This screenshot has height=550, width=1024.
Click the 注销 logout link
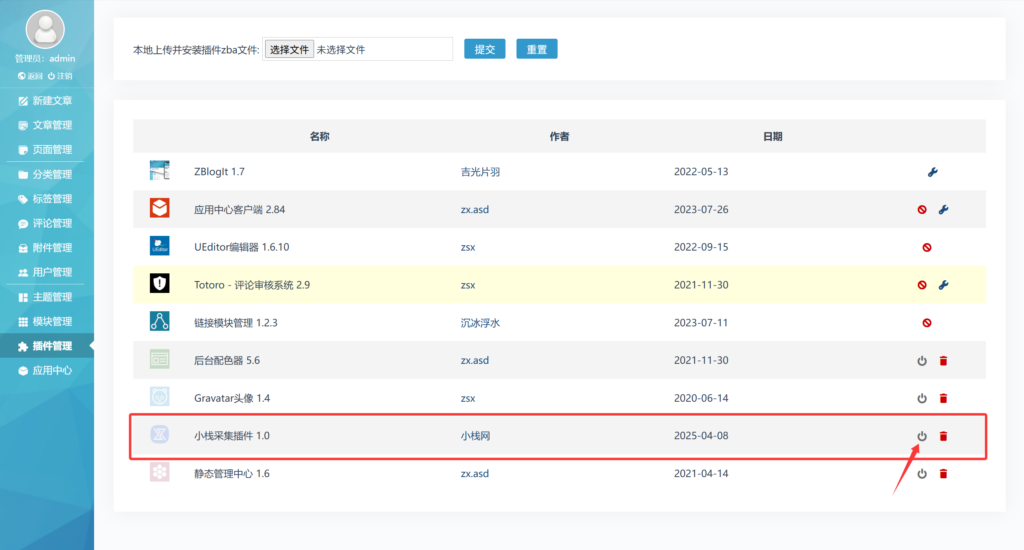click(x=60, y=76)
